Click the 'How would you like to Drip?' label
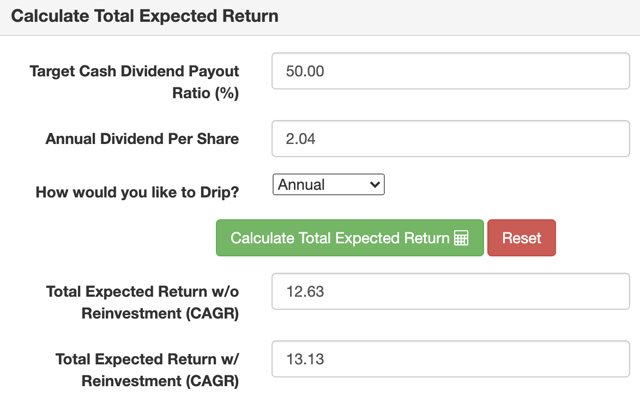Viewport: 640px width, 396px height. point(137,192)
